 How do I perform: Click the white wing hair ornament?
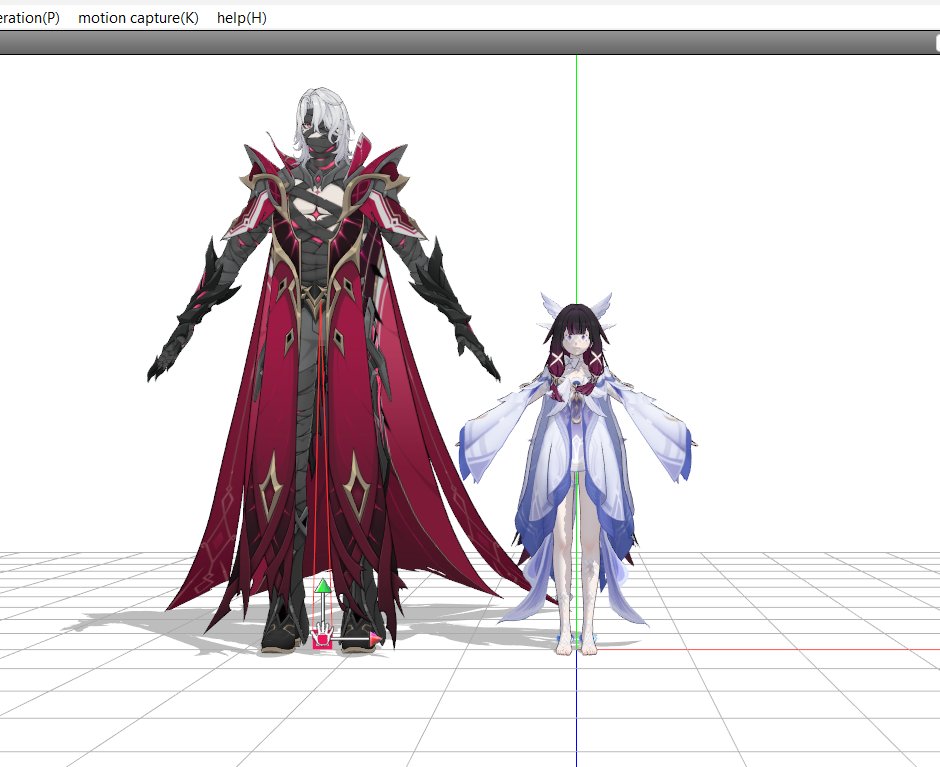552,304
